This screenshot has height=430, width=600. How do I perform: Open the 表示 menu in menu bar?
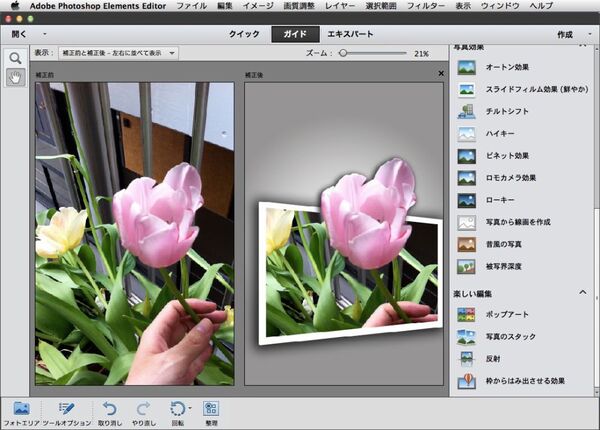[x=463, y=6]
